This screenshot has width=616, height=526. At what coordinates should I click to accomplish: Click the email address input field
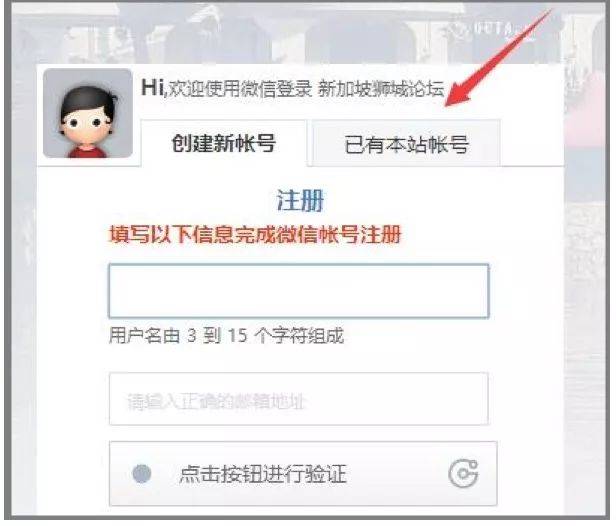point(299,399)
